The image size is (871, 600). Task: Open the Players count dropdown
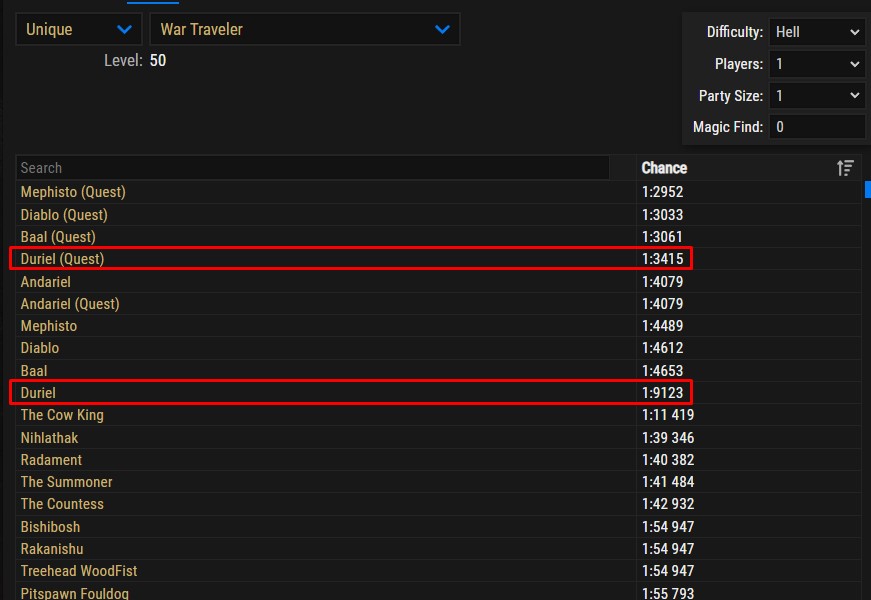pos(817,64)
